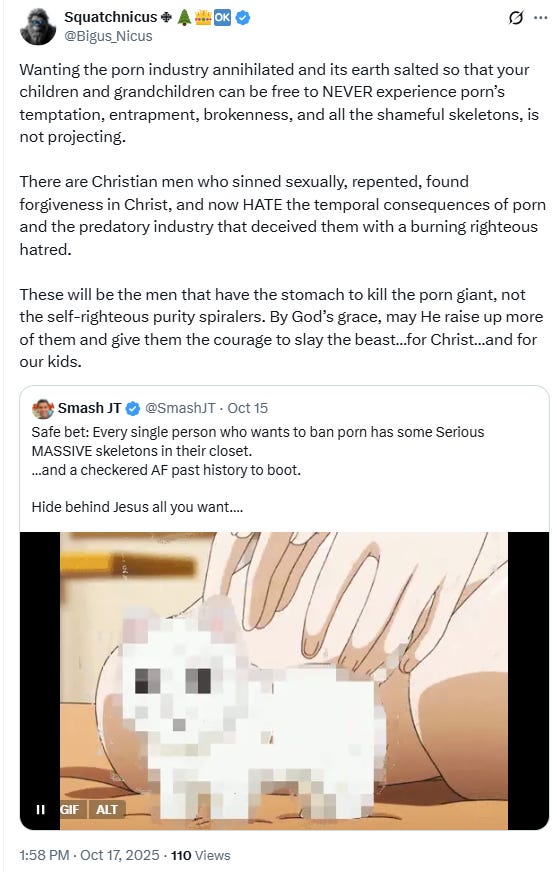The width and height of the screenshot is (557, 872).
Task: Click the Oct 15 quoted tweet date
Action: (247, 408)
